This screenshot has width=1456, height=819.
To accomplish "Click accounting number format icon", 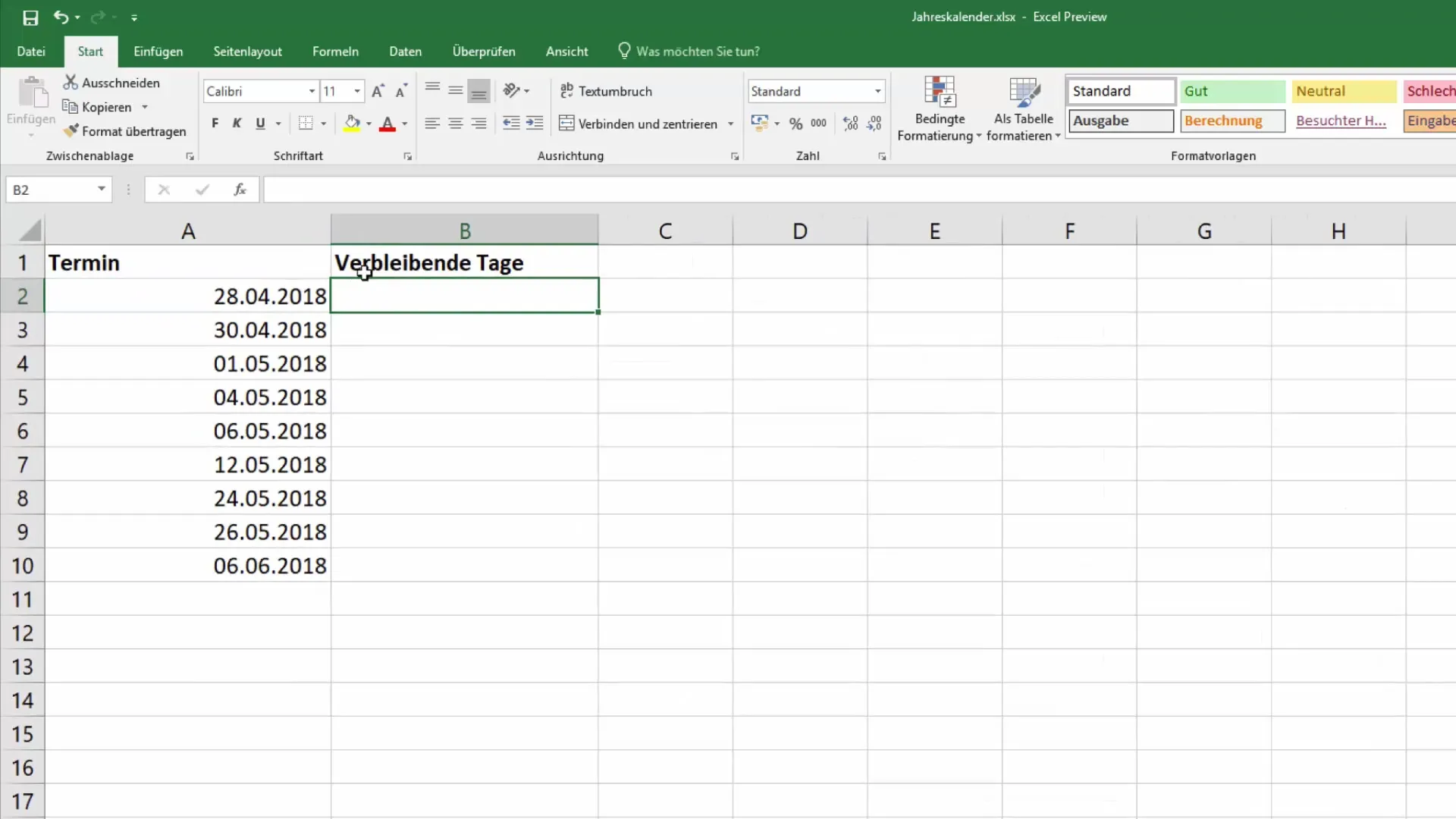I will [x=760, y=124].
